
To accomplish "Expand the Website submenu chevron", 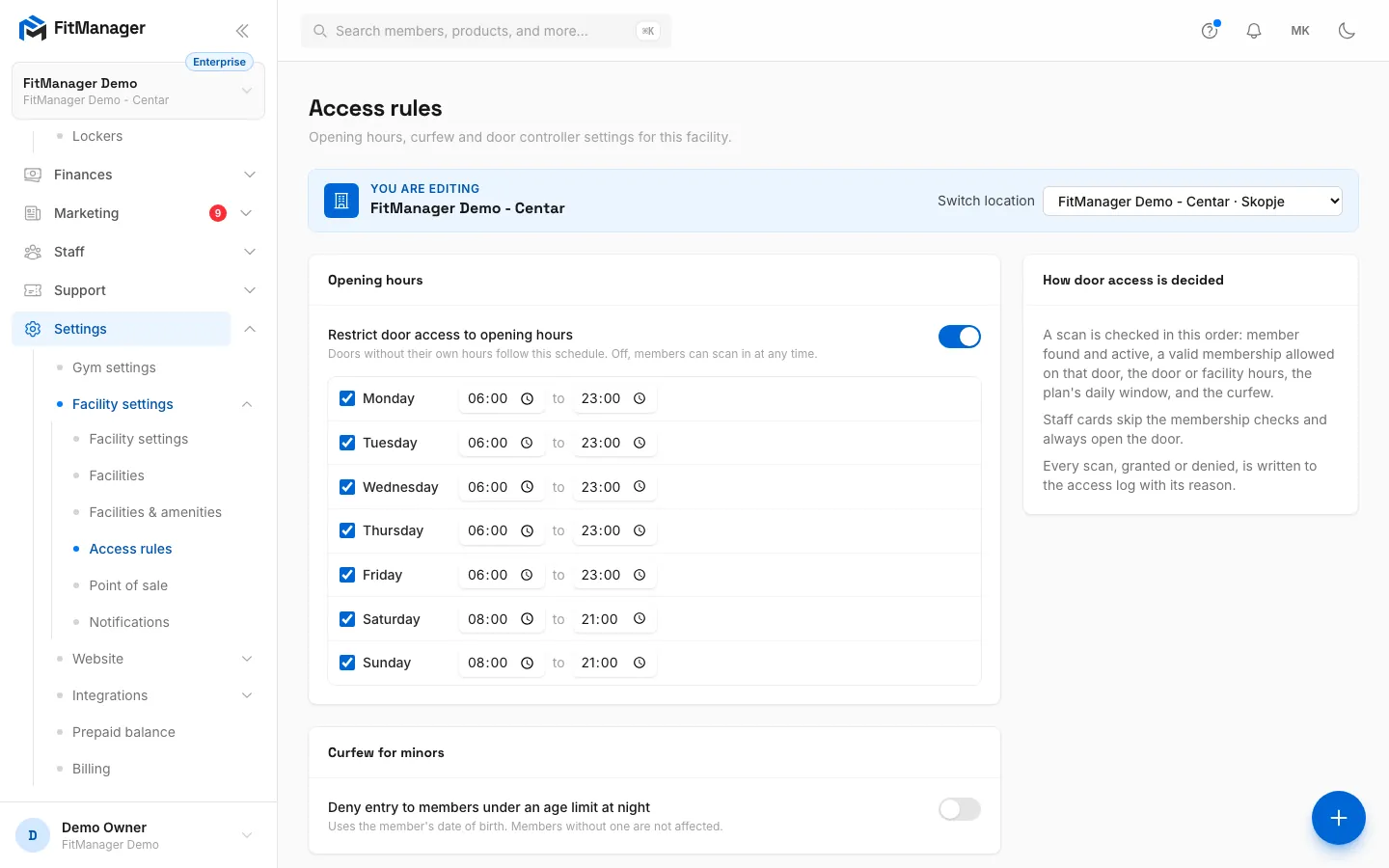I will tap(247, 659).
